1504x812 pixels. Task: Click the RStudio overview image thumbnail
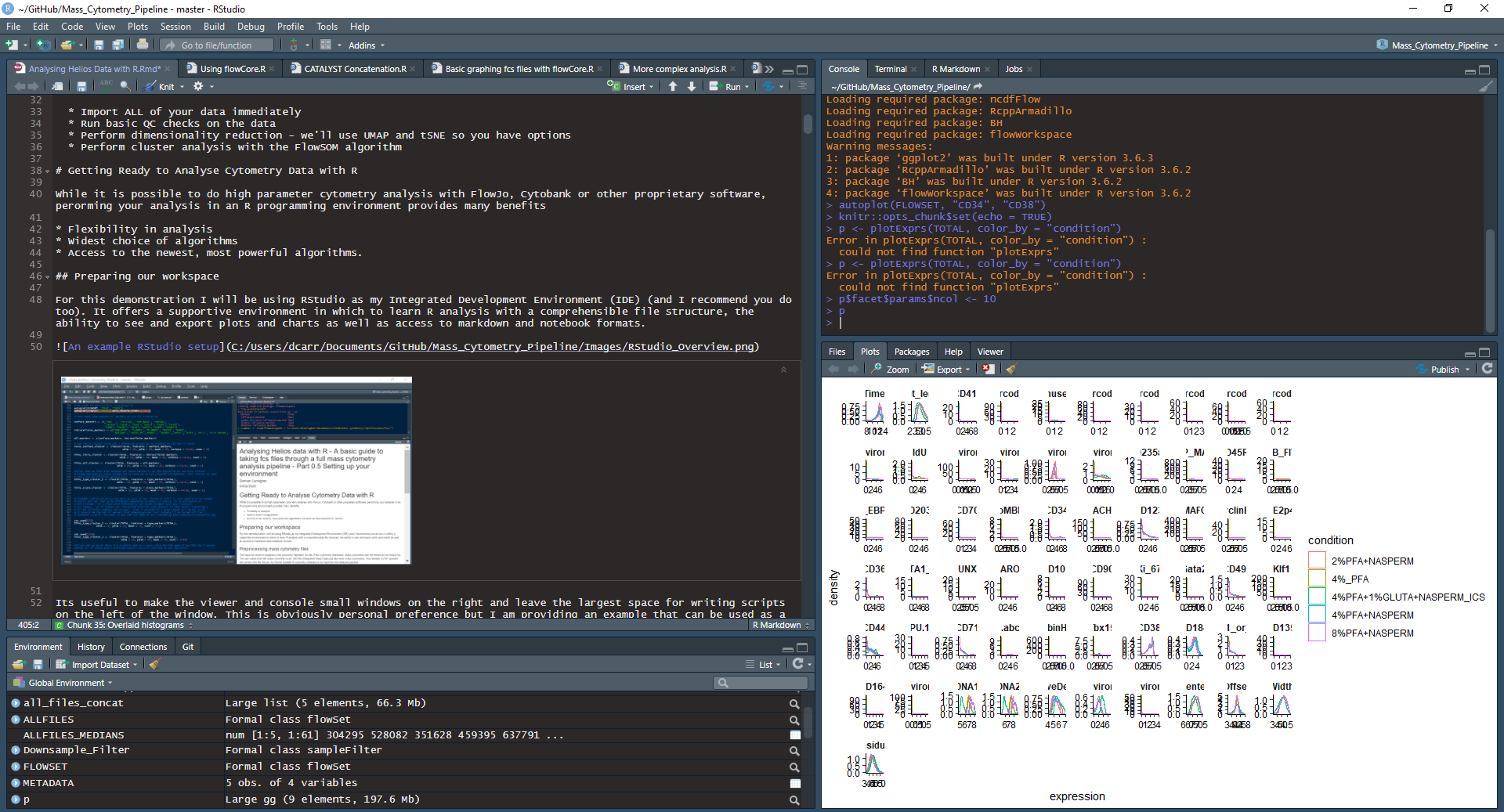[x=237, y=471]
